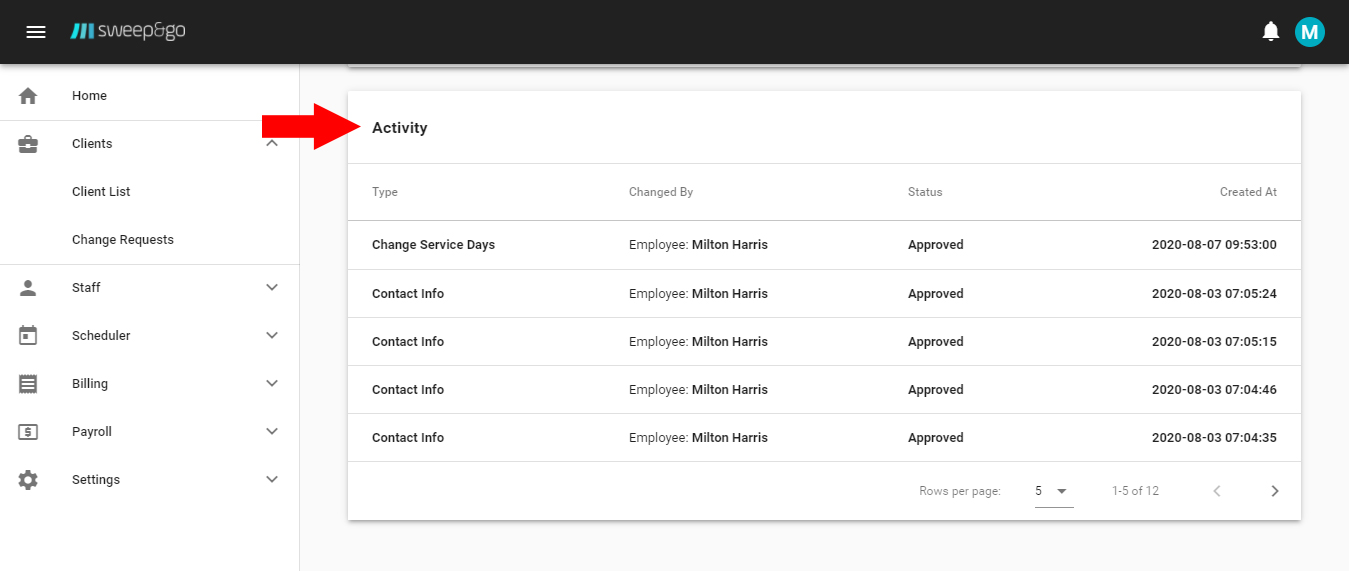The height and width of the screenshot is (571, 1349).
Task: Open the Rows per page dropdown
Action: (x=1053, y=491)
